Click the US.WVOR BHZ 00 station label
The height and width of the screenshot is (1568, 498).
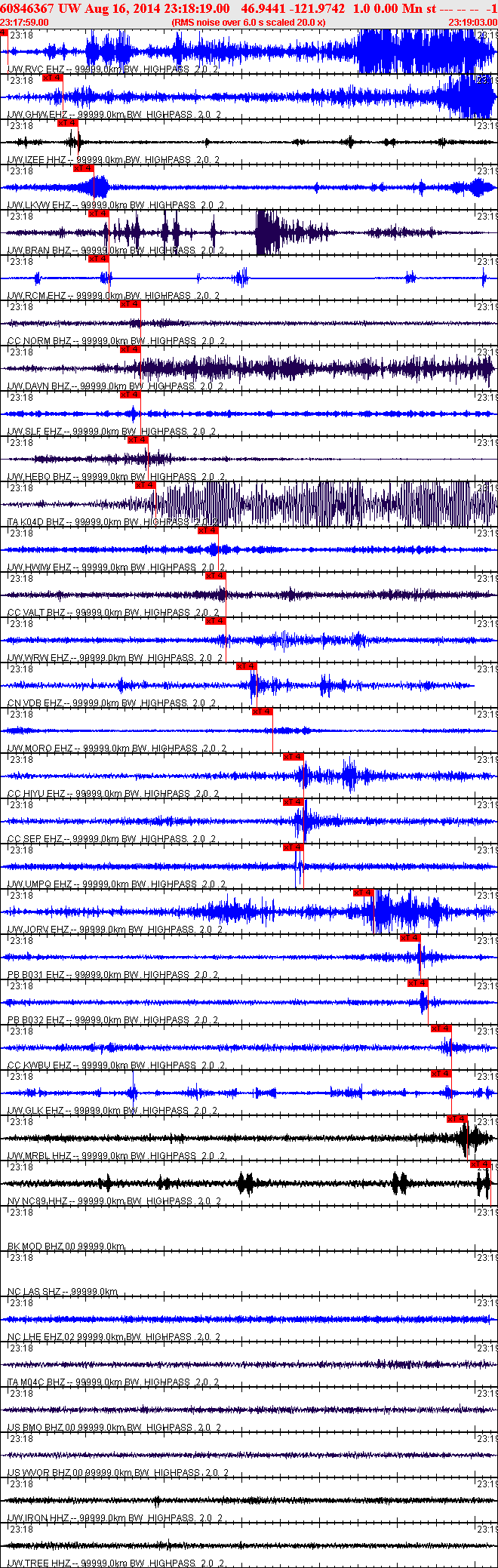click(44, 1473)
